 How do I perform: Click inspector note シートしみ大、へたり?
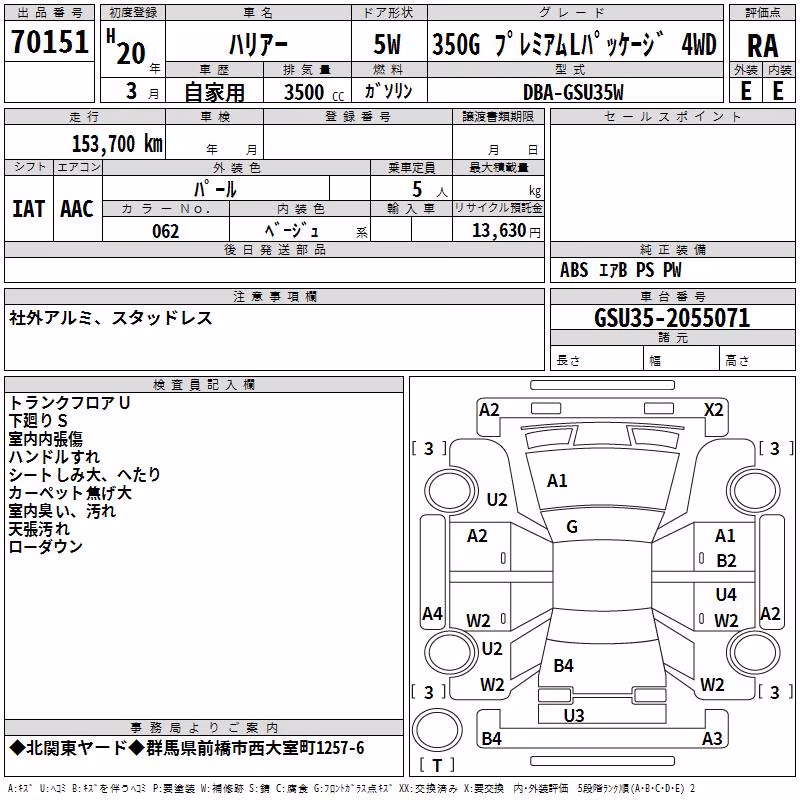pos(85,474)
